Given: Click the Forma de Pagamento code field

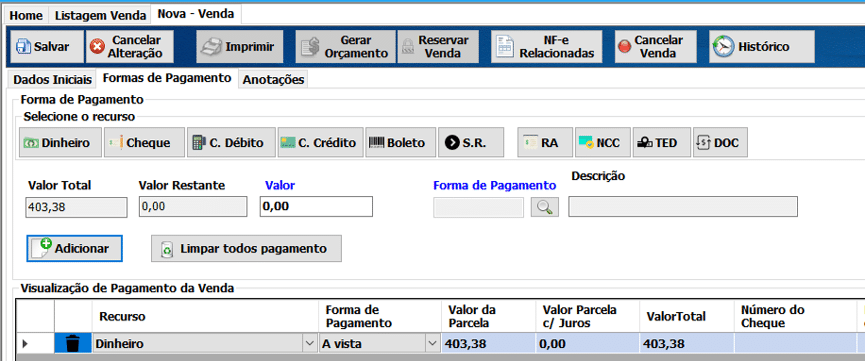Looking at the screenshot, I should 478,207.
